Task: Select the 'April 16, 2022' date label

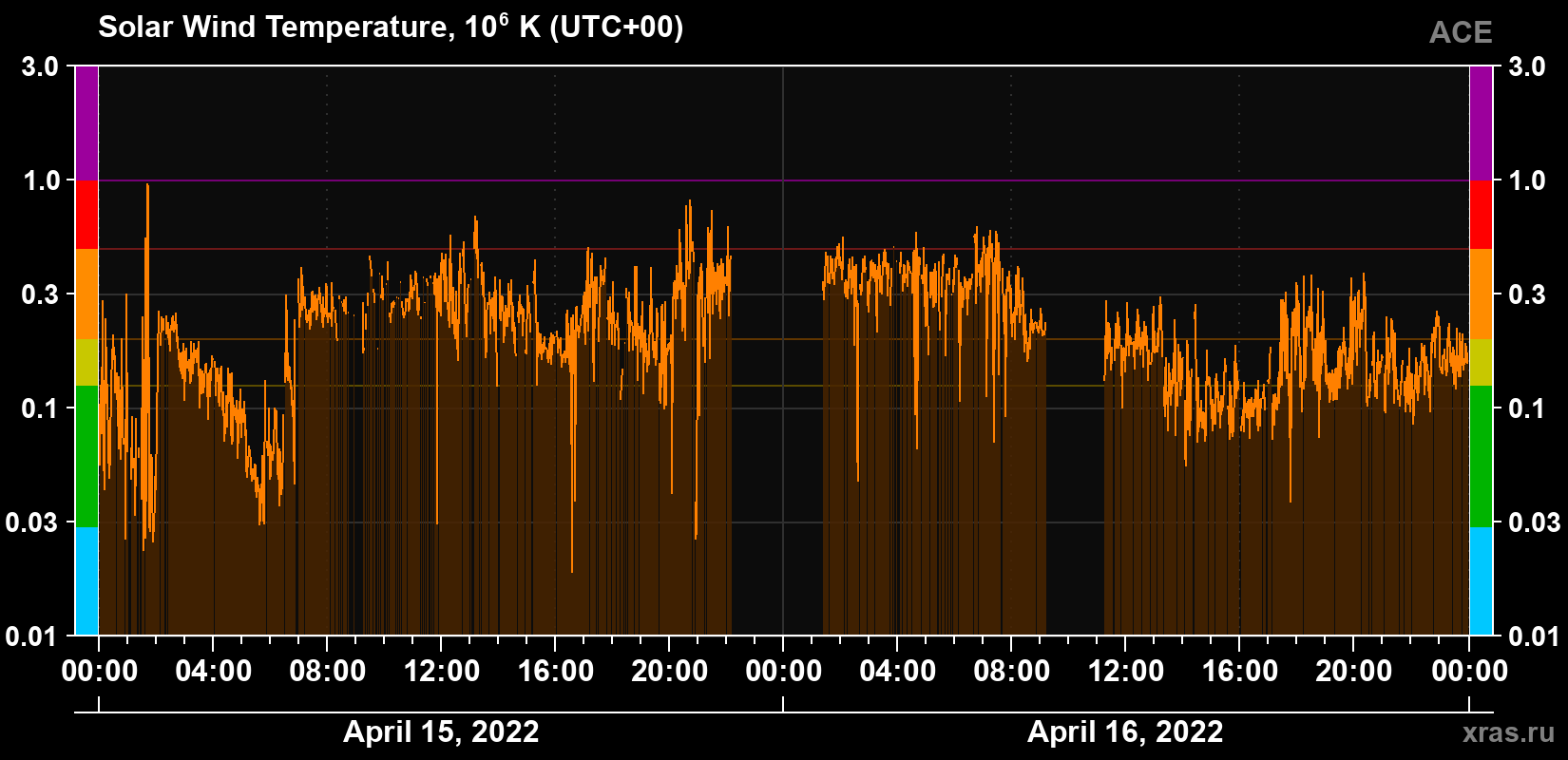Action: [x=1125, y=731]
